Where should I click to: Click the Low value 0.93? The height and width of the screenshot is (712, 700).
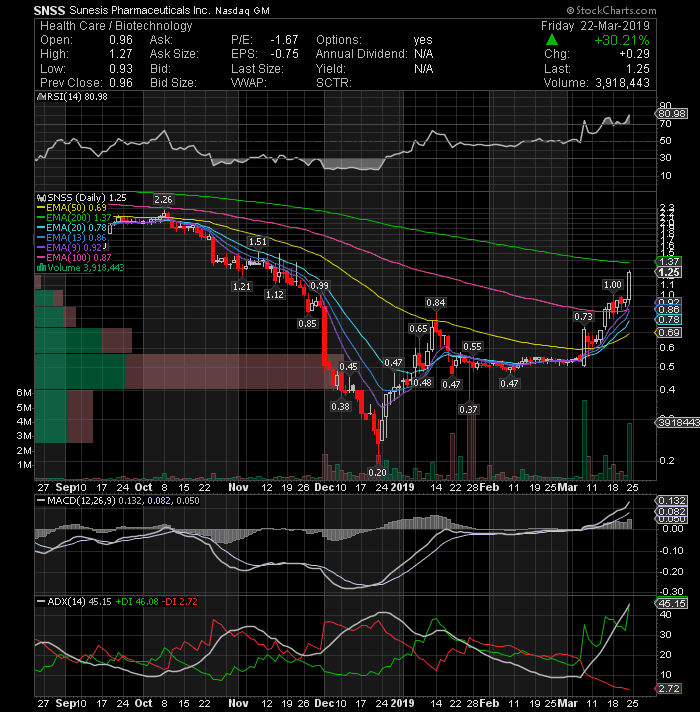pos(121,69)
